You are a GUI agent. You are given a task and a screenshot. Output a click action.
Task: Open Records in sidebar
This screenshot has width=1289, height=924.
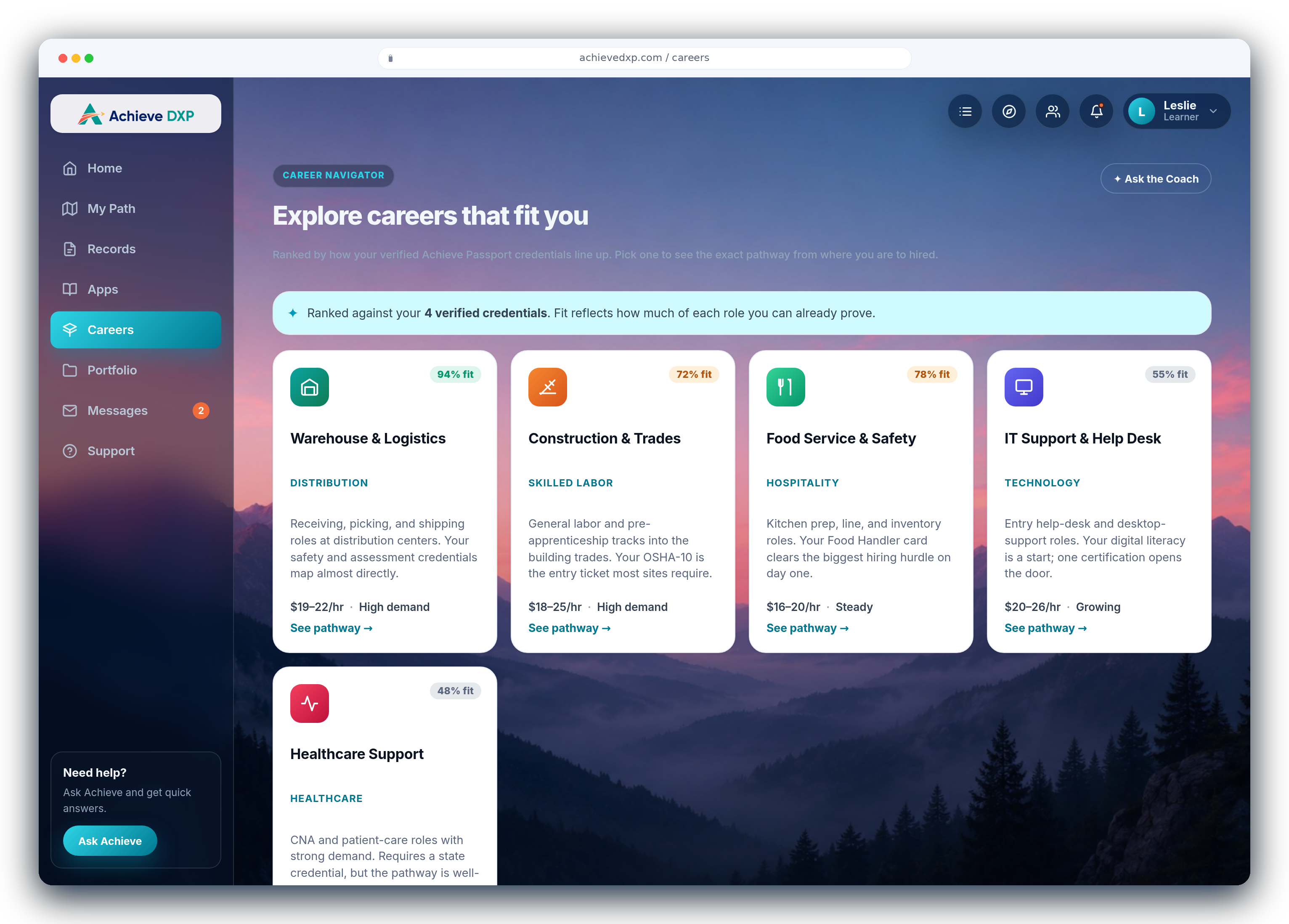pyautogui.click(x=135, y=249)
